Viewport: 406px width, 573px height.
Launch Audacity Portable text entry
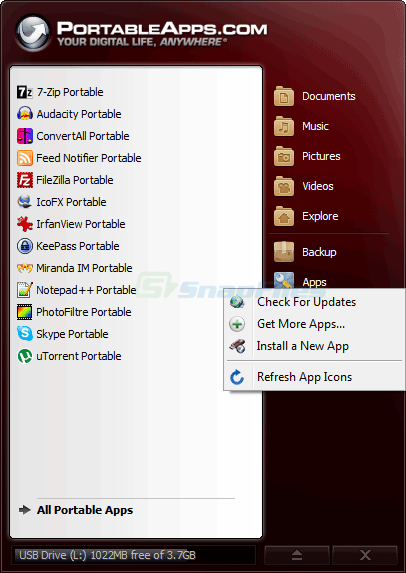tap(79, 114)
